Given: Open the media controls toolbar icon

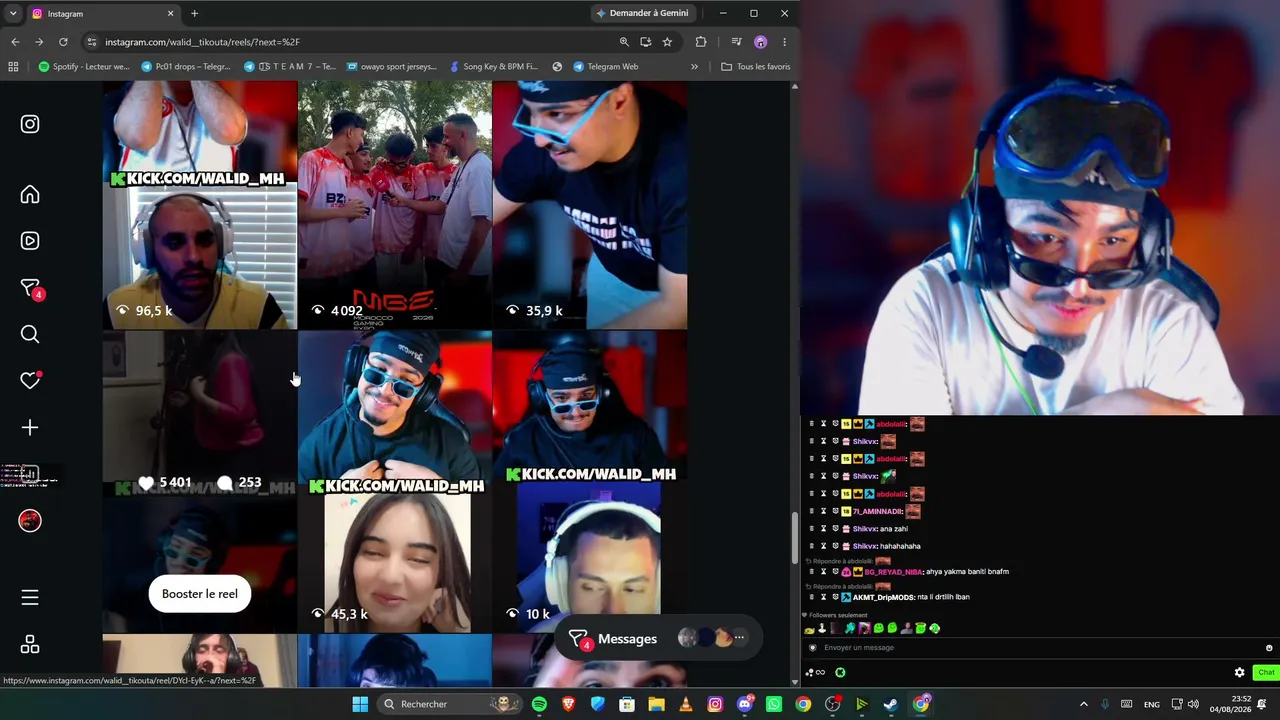Looking at the screenshot, I should tap(736, 42).
